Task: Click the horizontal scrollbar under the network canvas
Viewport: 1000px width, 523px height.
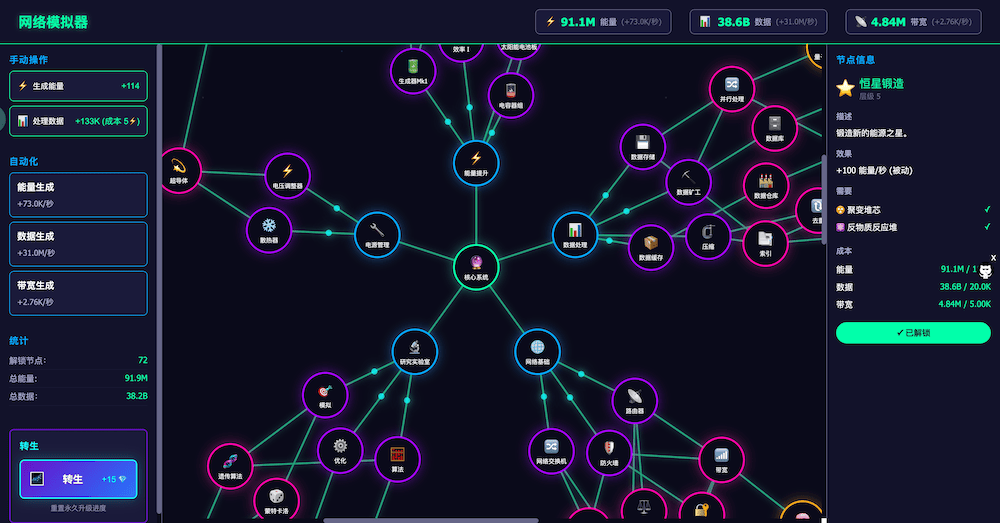Action: pyautogui.click(x=430, y=520)
